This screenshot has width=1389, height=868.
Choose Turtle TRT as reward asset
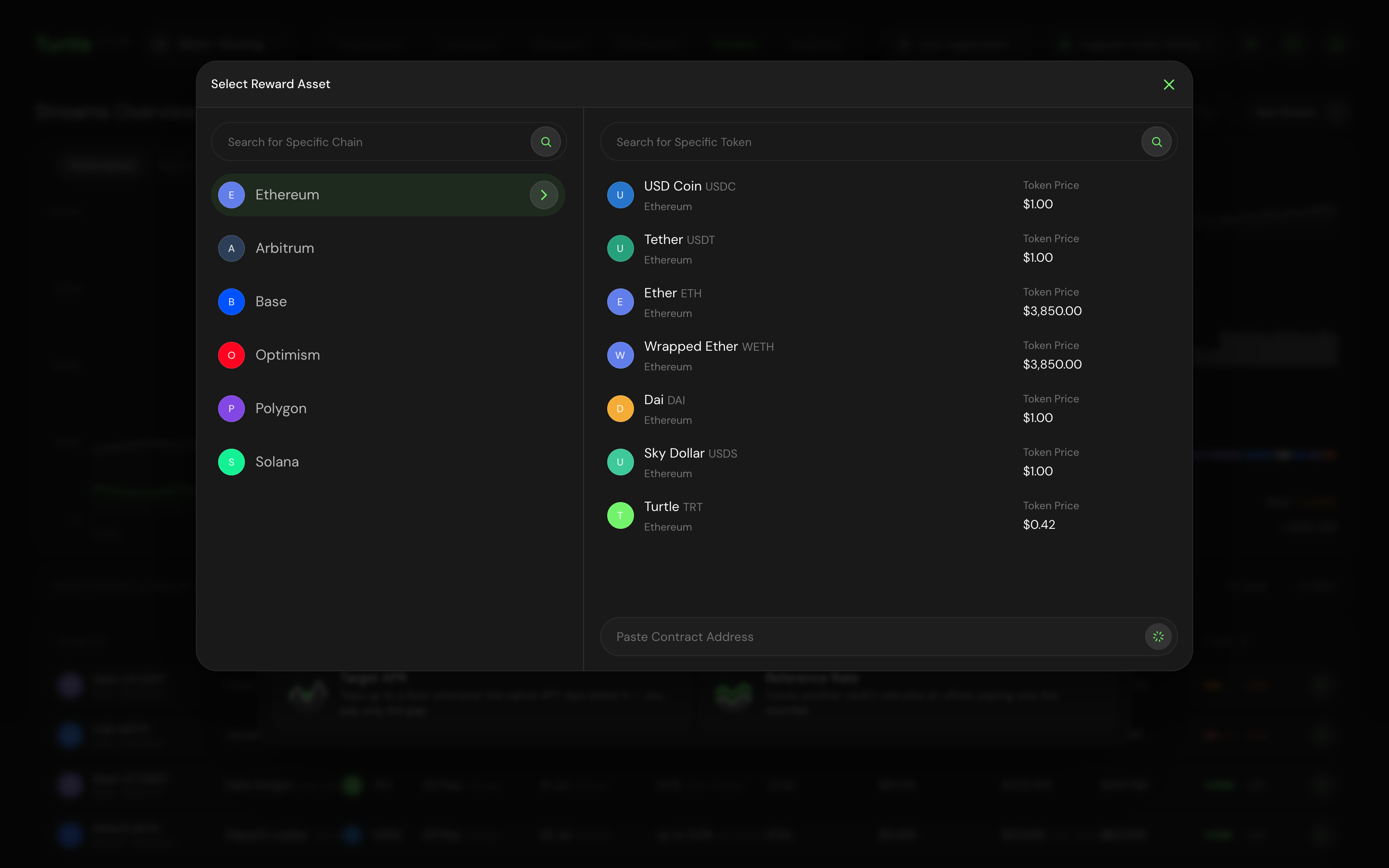(889, 515)
